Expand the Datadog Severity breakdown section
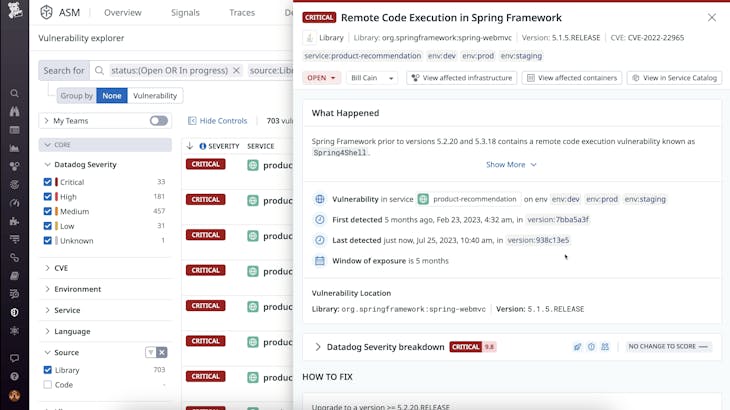The image size is (730, 410). (x=318, y=347)
